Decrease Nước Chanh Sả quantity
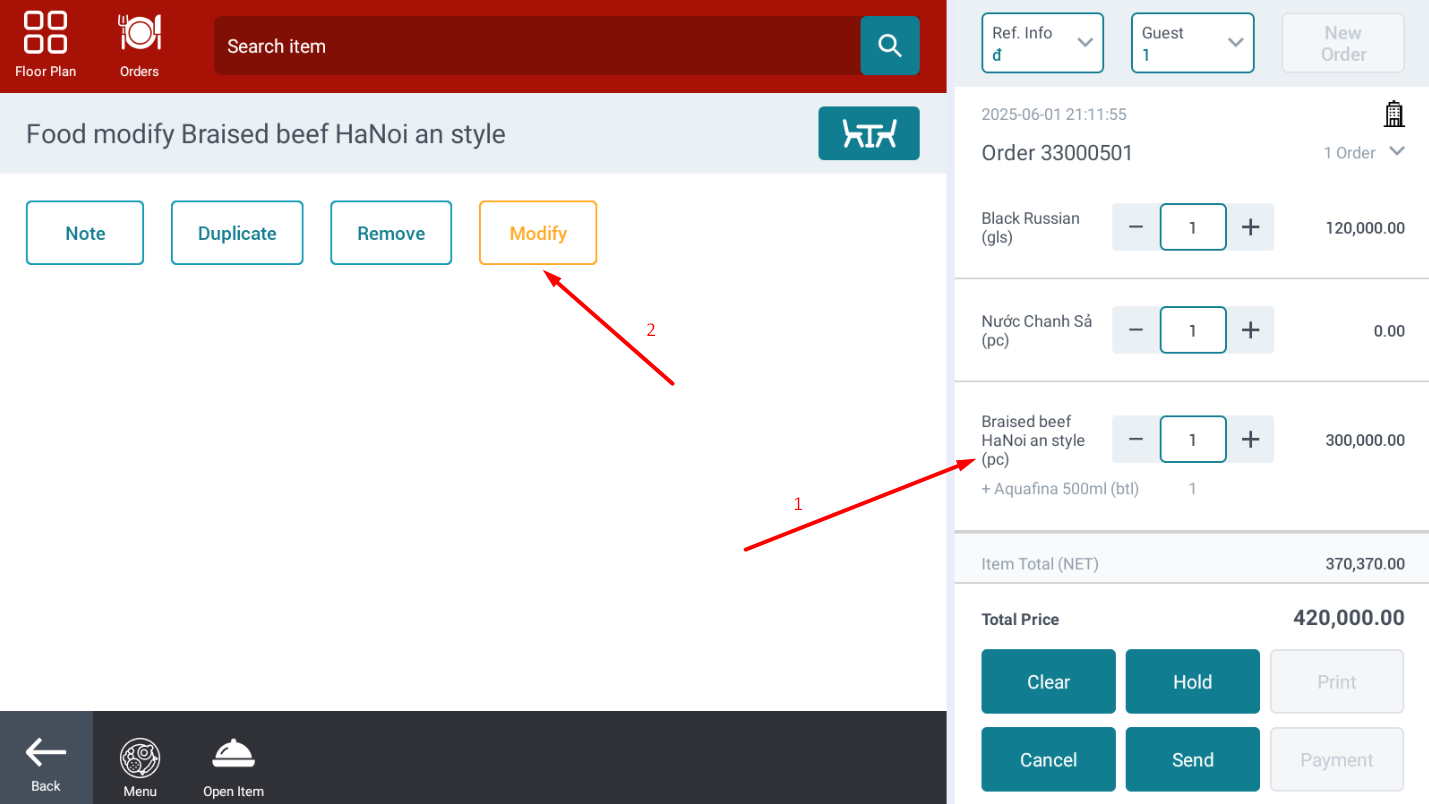 (x=1136, y=330)
